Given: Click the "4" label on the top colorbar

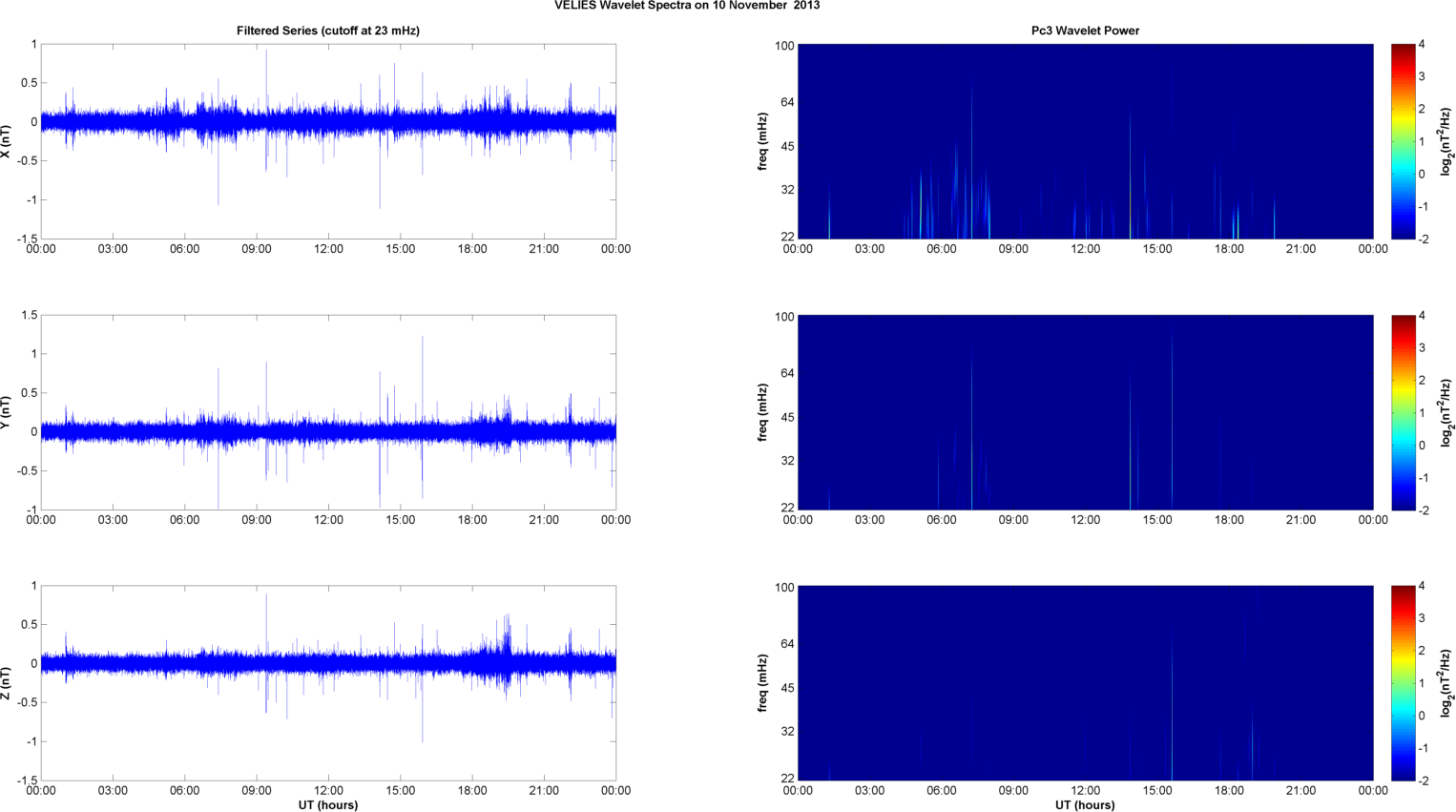Looking at the screenshot, I should click(x=1422, y=45).
